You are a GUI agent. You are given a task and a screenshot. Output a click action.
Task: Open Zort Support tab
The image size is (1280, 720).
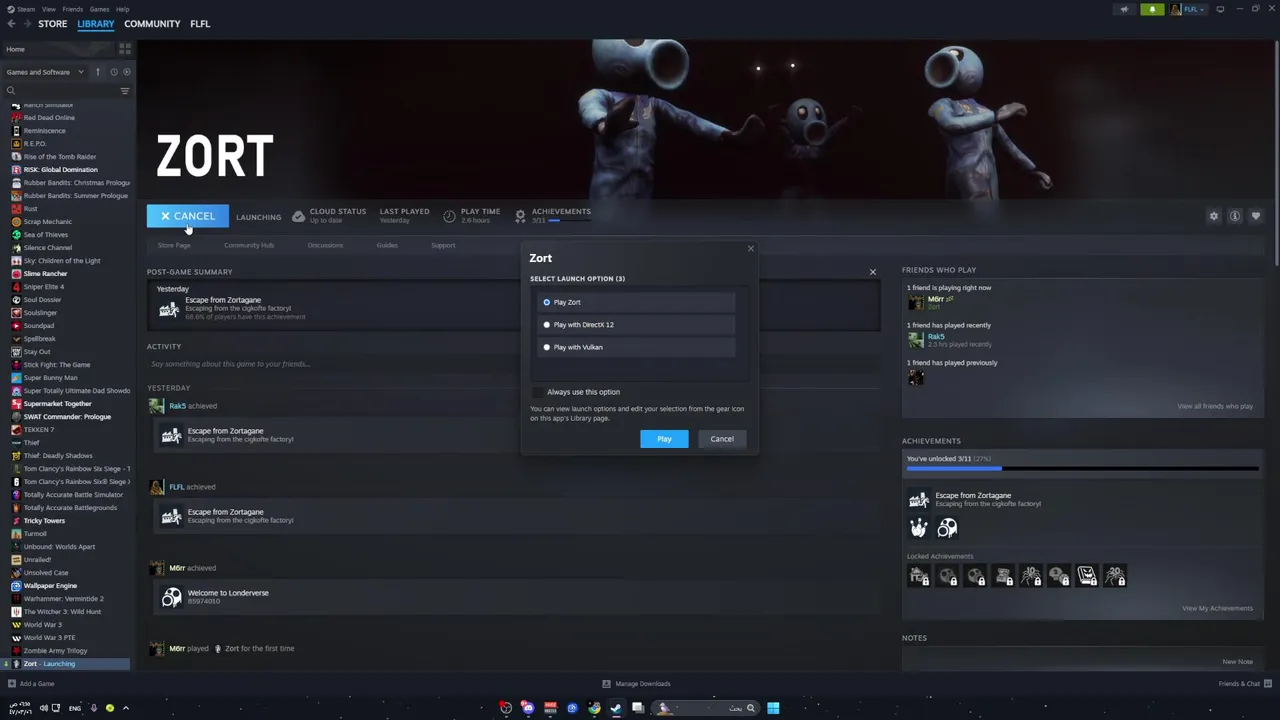coord(443,245)
